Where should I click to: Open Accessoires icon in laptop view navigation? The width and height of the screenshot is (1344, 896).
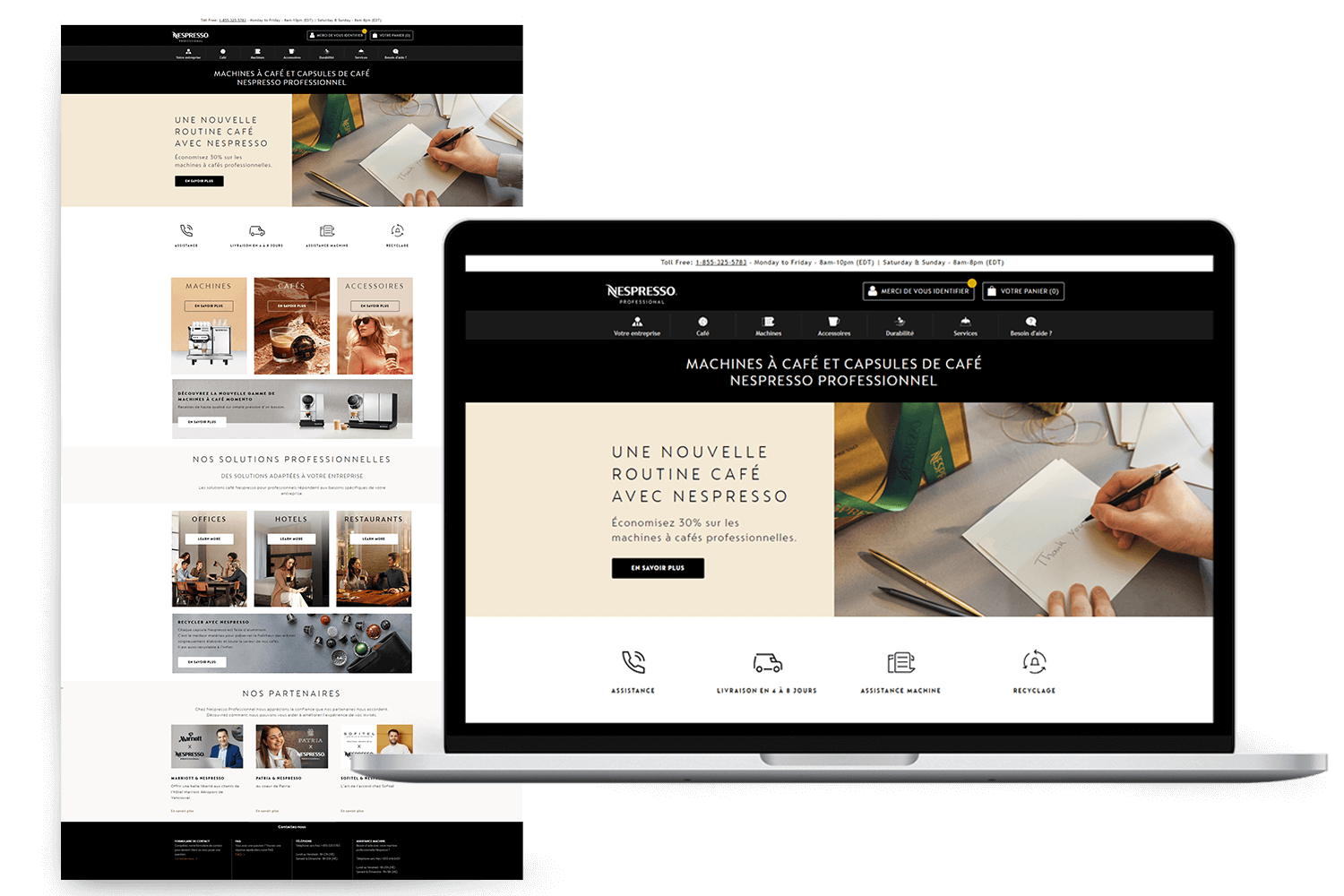click(834, 321)
